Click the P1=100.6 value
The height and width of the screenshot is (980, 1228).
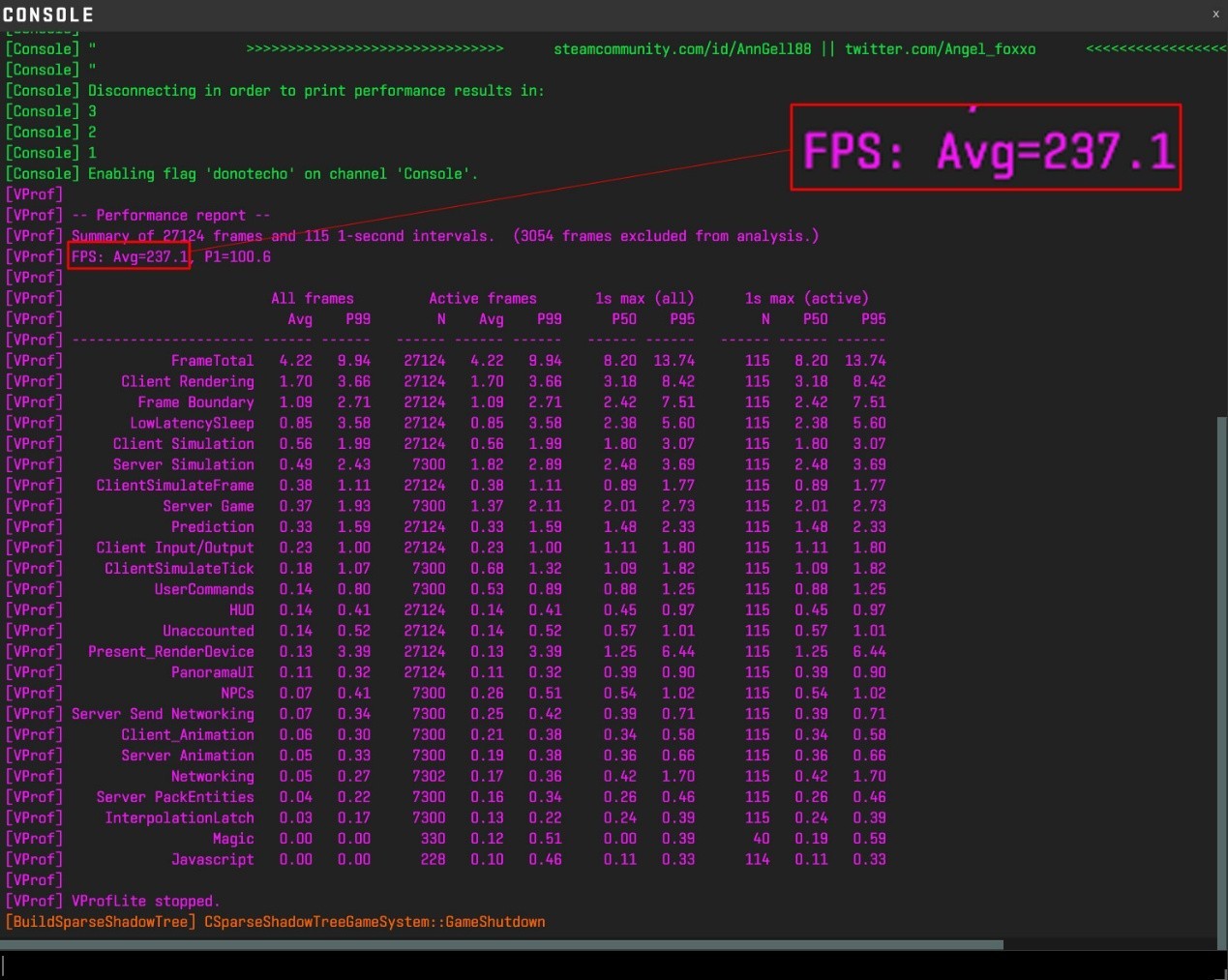(237, 257)
